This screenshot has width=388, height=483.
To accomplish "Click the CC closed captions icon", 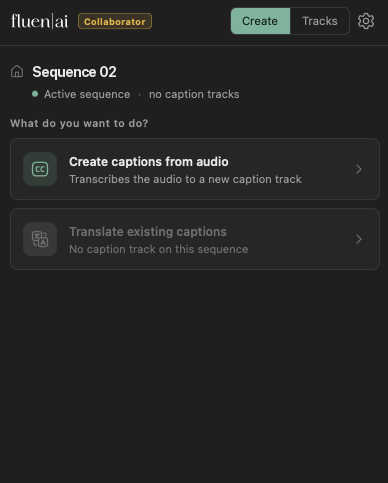I will pos(40,169).
